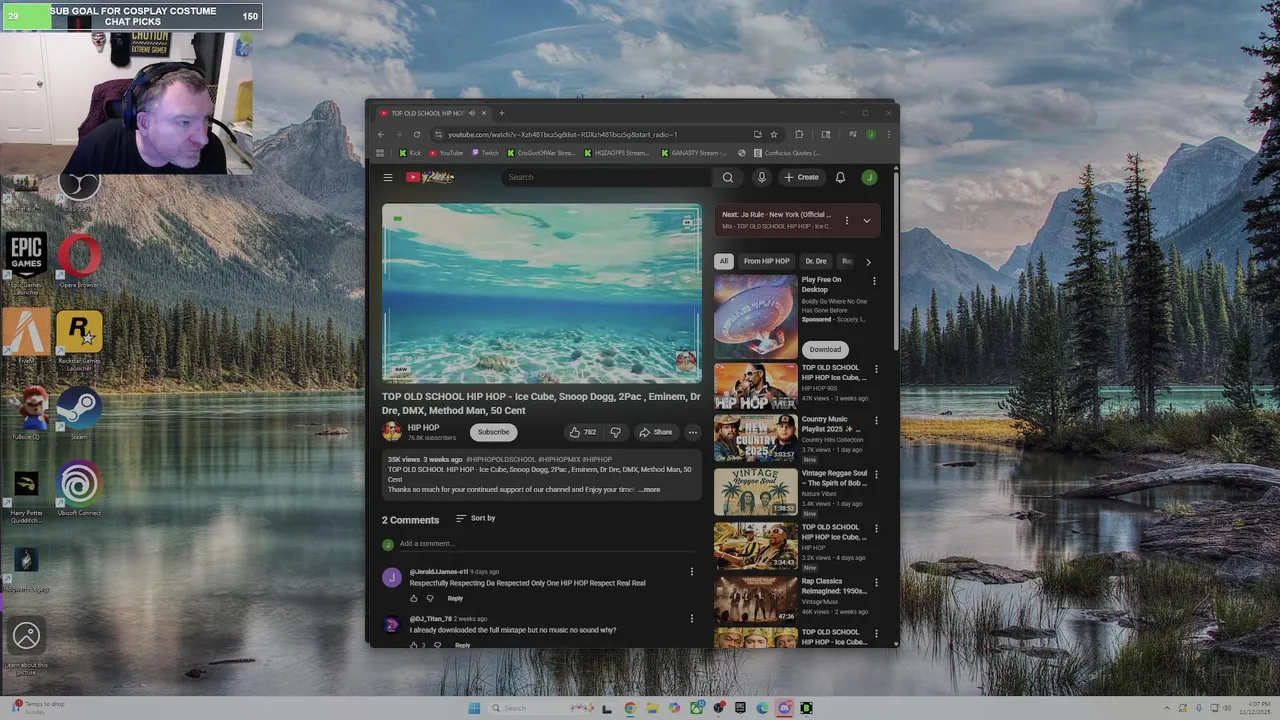Open the Twitch bookmark
1280x720 pixels.
pos(484,153)
